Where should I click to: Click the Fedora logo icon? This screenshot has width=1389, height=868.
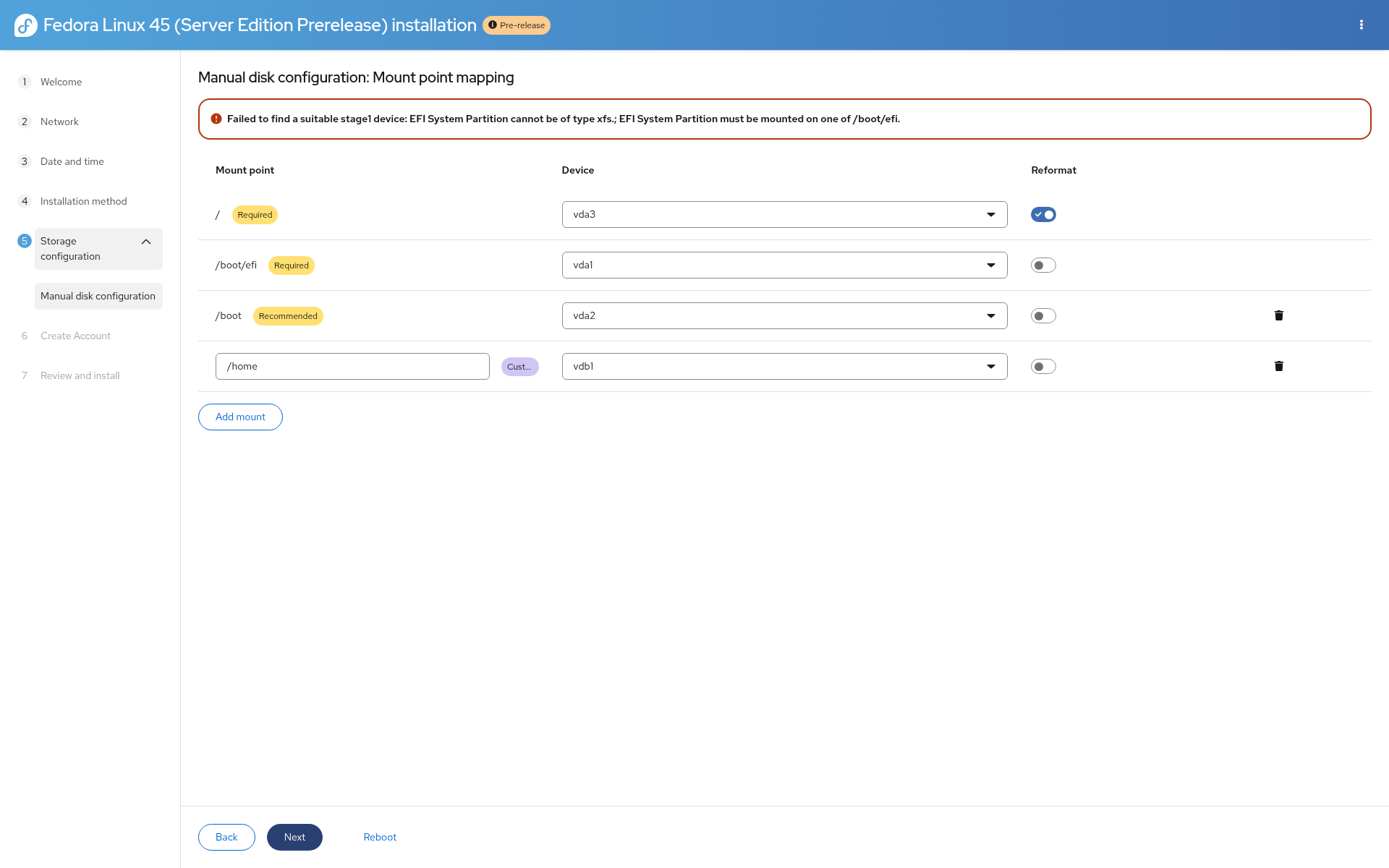[x=26, y=25]
